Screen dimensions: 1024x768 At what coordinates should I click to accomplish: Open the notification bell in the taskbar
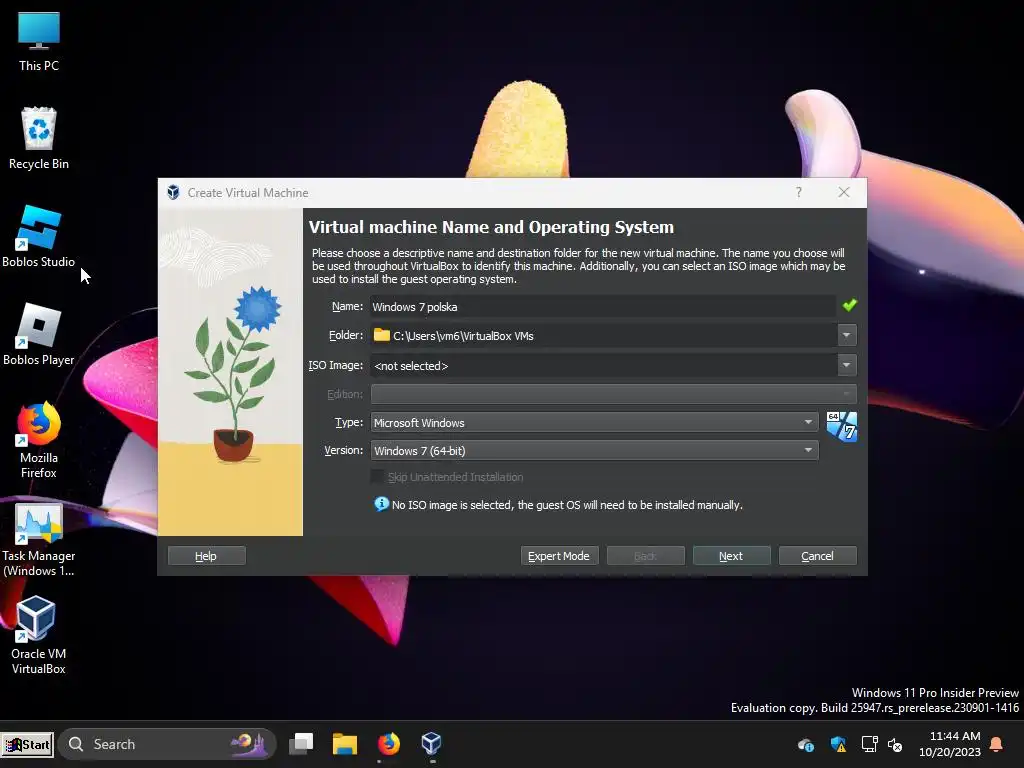pyautogui.click(x=997, y=744)
